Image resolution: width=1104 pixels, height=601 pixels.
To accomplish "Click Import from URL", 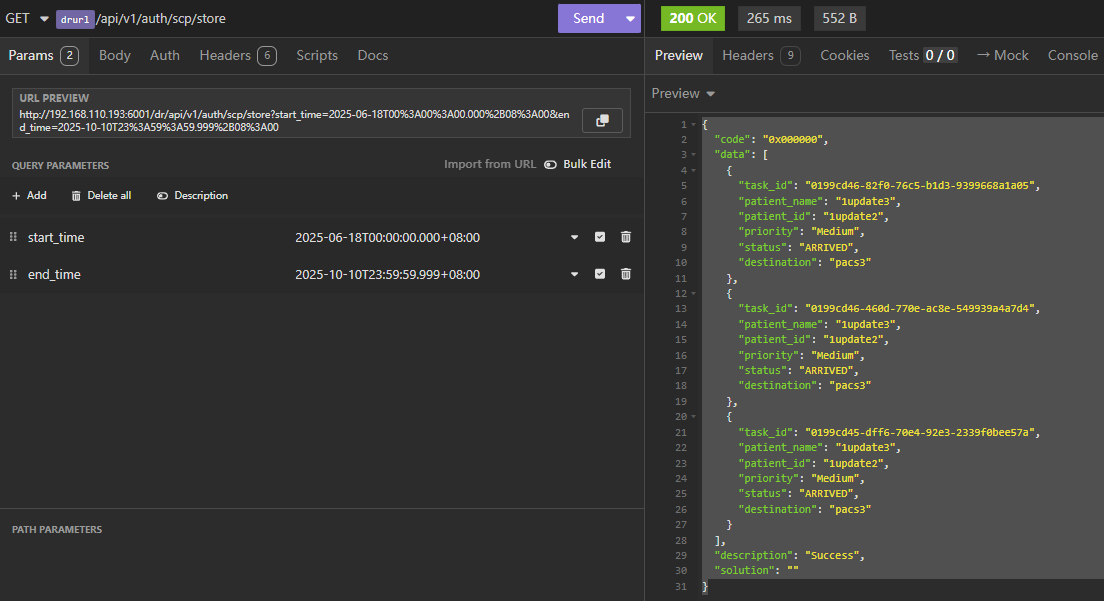I will point(490,164).
